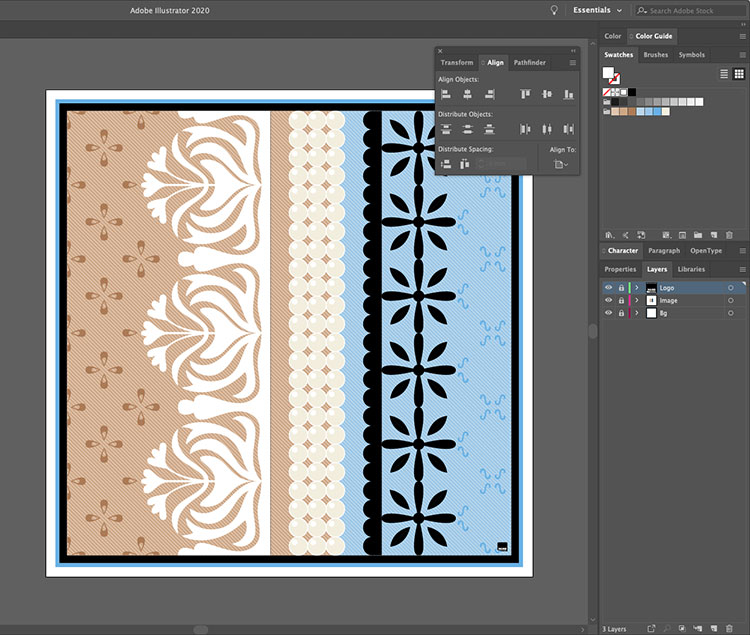
Task: Unlock the Bg layer
Action: [x=620, y=313]
